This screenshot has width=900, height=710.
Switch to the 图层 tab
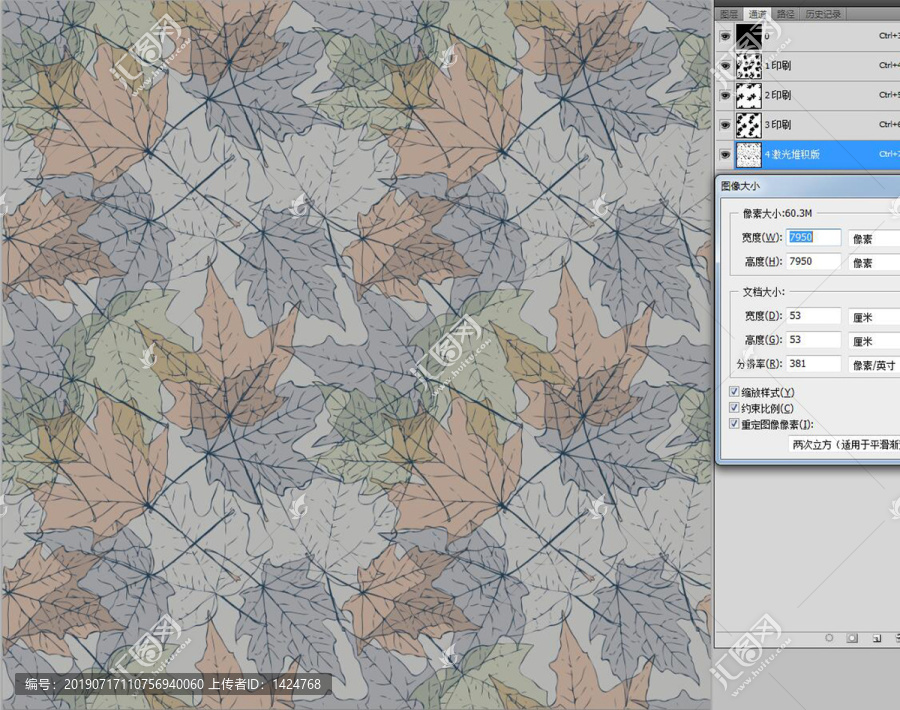point(729,14)
